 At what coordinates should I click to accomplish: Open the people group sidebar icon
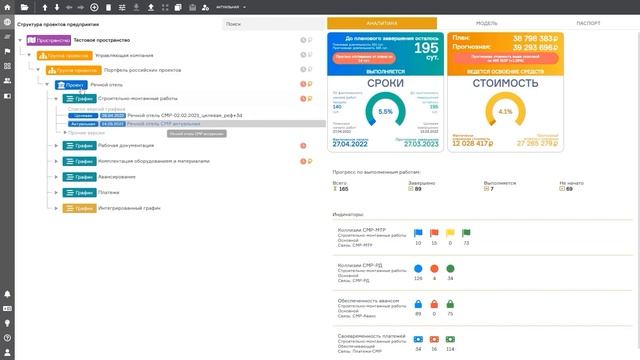tap(7, 81)
